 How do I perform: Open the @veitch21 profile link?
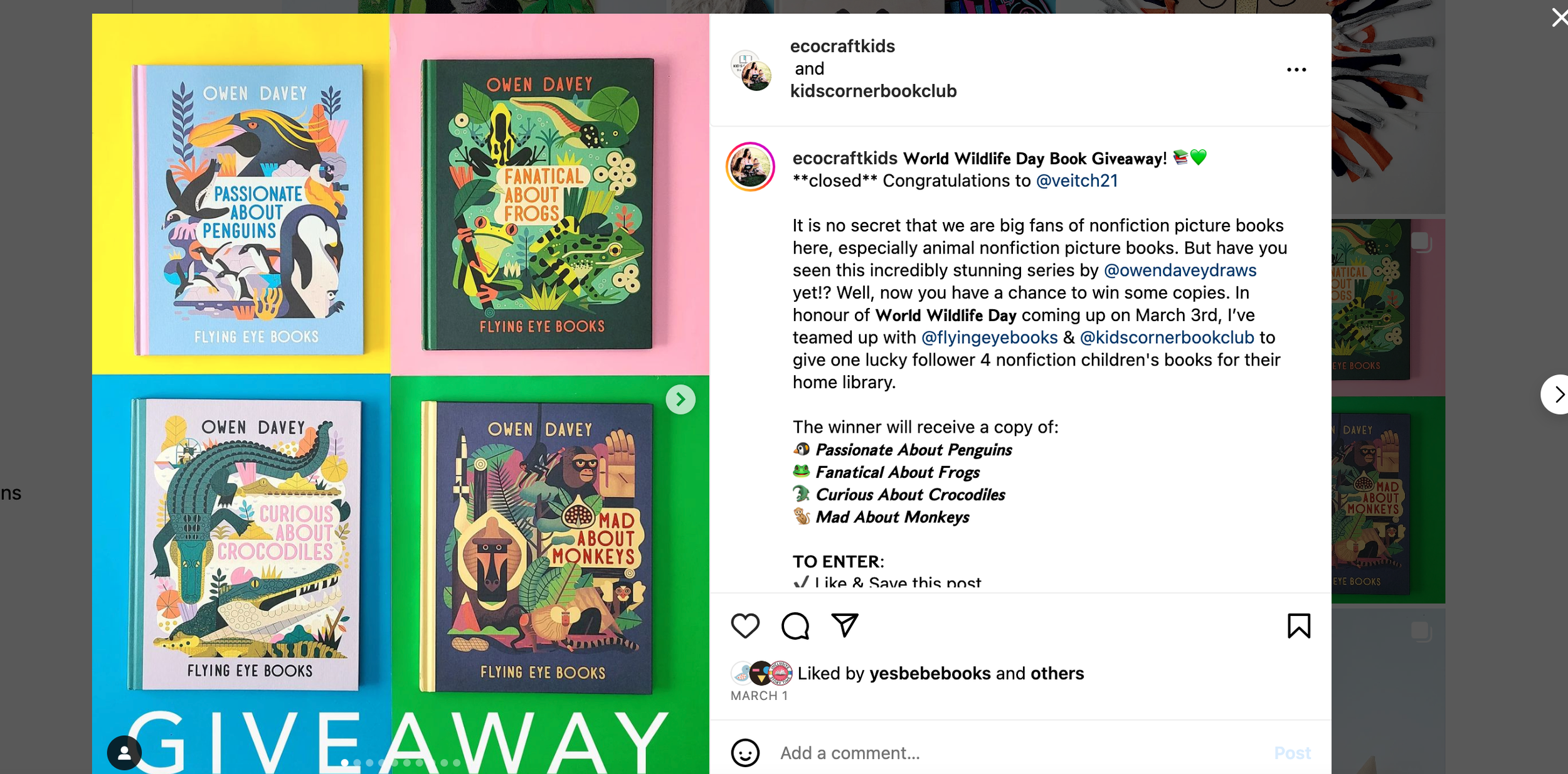(x=1077, y=181)
